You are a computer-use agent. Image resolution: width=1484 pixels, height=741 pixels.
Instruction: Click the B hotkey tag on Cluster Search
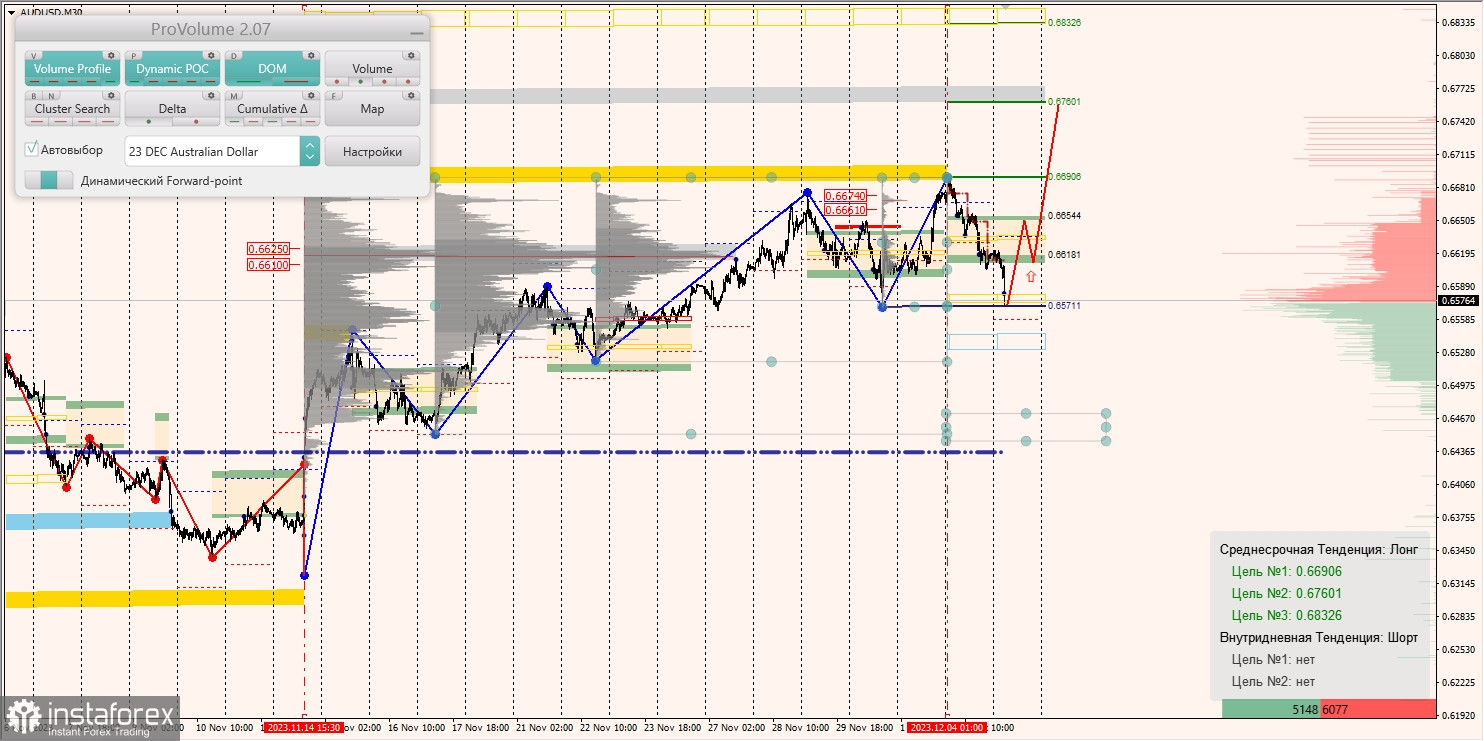coord(34,96)
